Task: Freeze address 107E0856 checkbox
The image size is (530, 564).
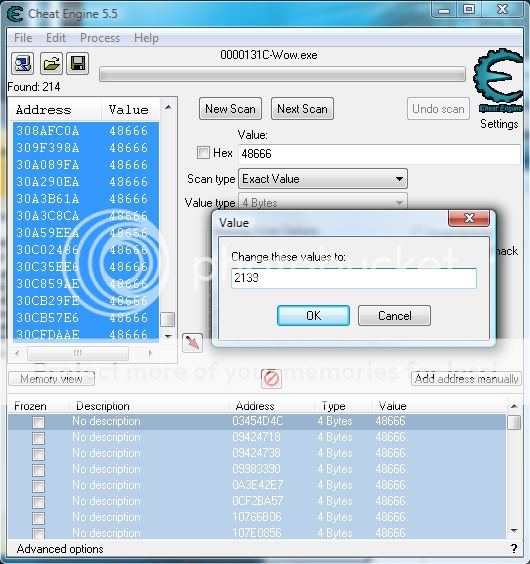Action: click(38, 533)
